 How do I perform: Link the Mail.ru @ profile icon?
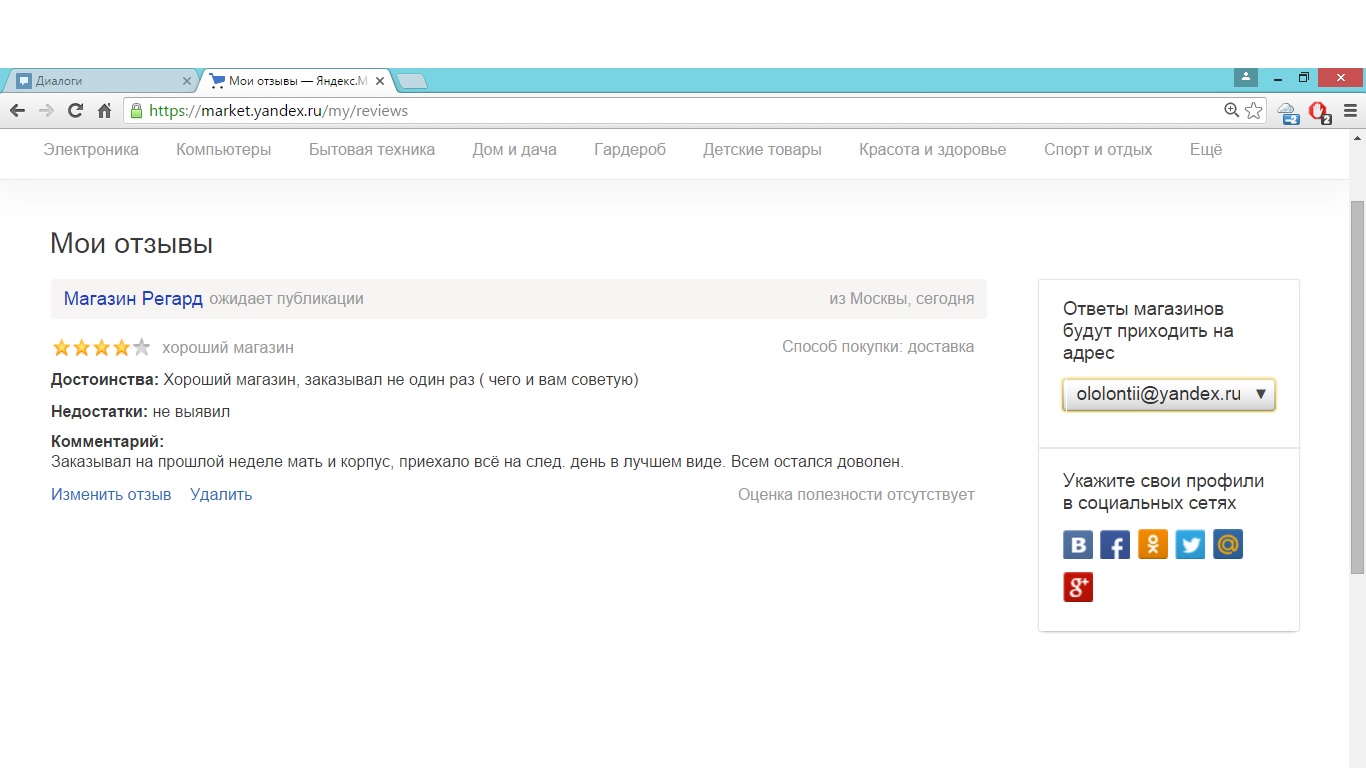point(1228,545)
